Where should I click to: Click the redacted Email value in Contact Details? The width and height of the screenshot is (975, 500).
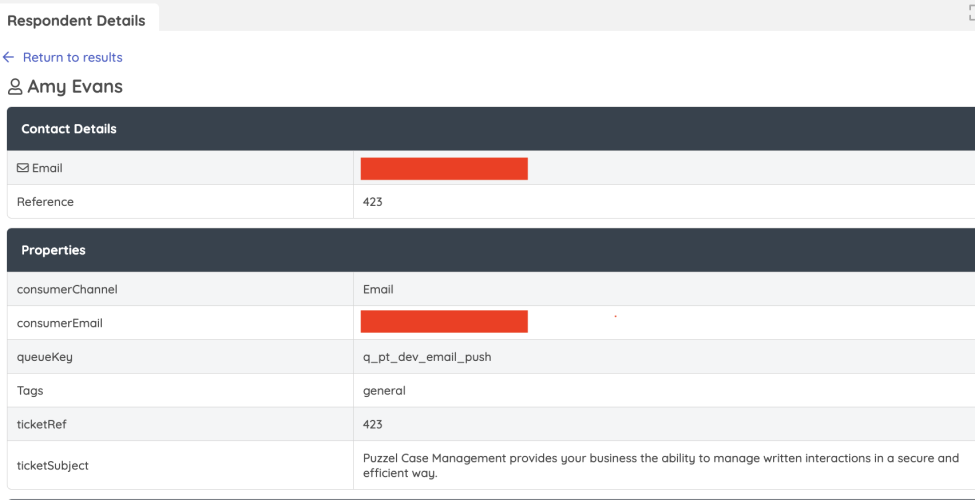444,168
